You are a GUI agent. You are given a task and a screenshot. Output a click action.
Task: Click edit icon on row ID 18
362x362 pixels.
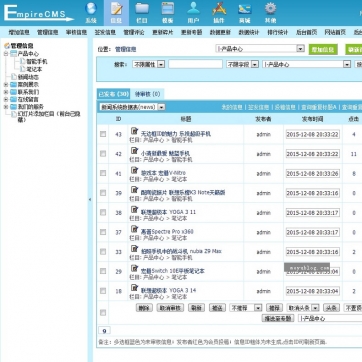(x=134, y=288)
